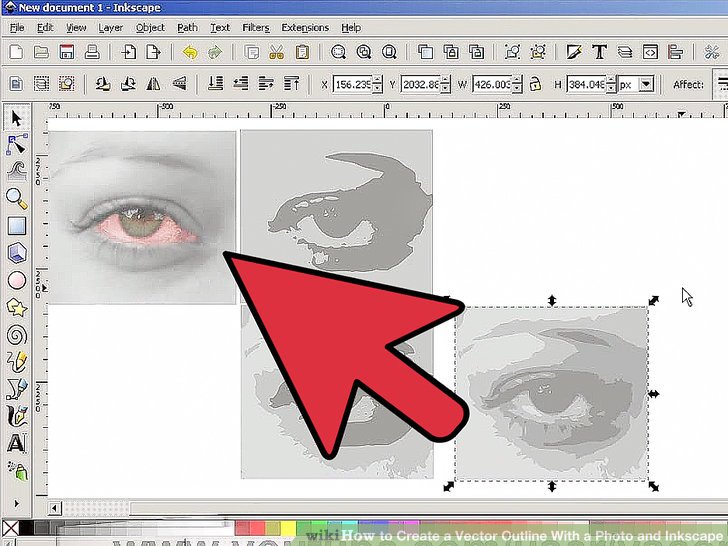Viewport: 728px width, 546px height.
Task: Click the selected grayscale eye tracing
Action: point(552,394)
